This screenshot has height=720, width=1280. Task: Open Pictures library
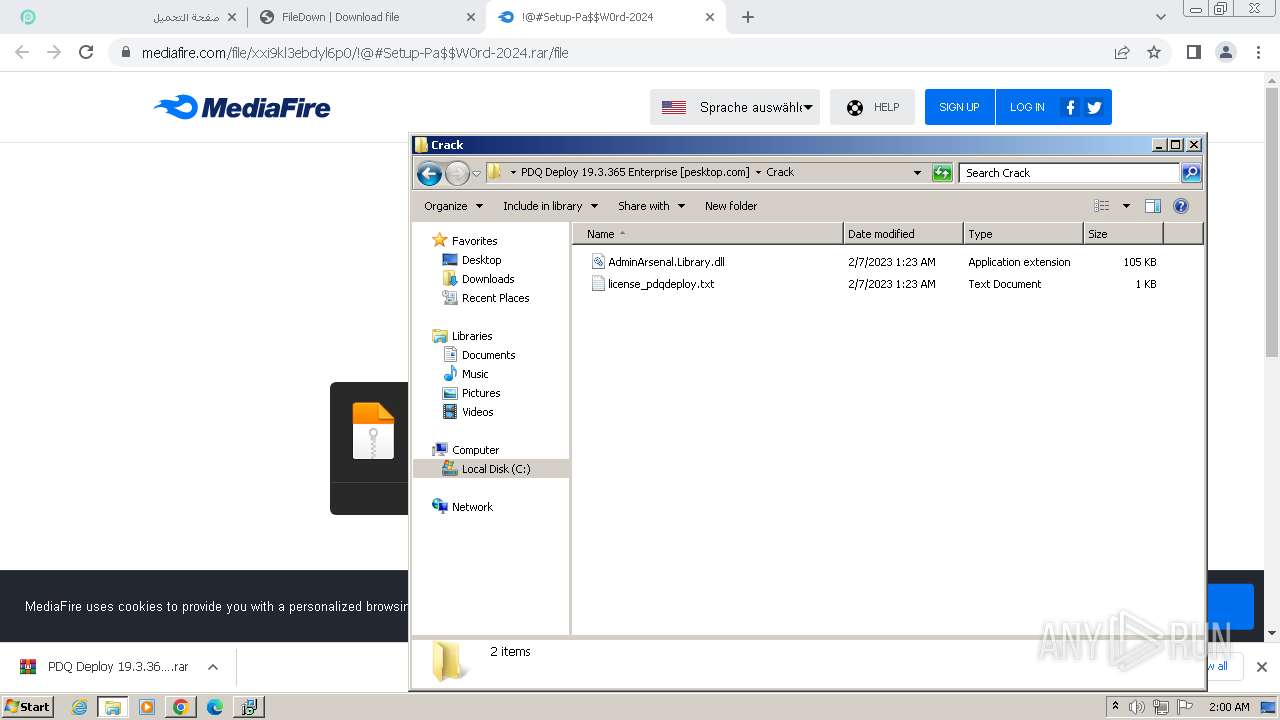(x=480, y=393)
